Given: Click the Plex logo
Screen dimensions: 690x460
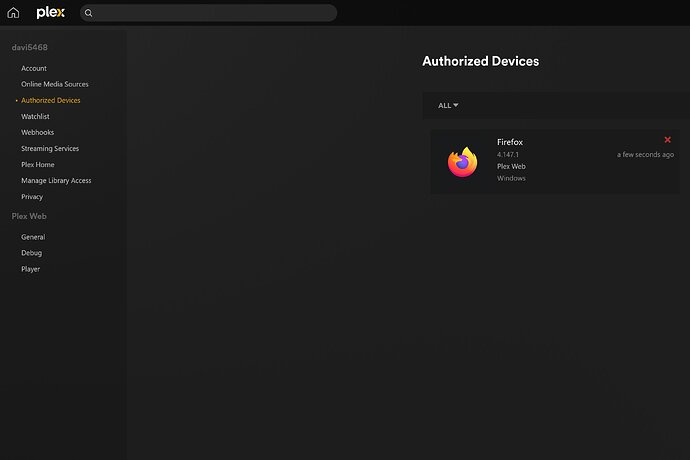Looking at the screenshot, I should pos(50,12).
